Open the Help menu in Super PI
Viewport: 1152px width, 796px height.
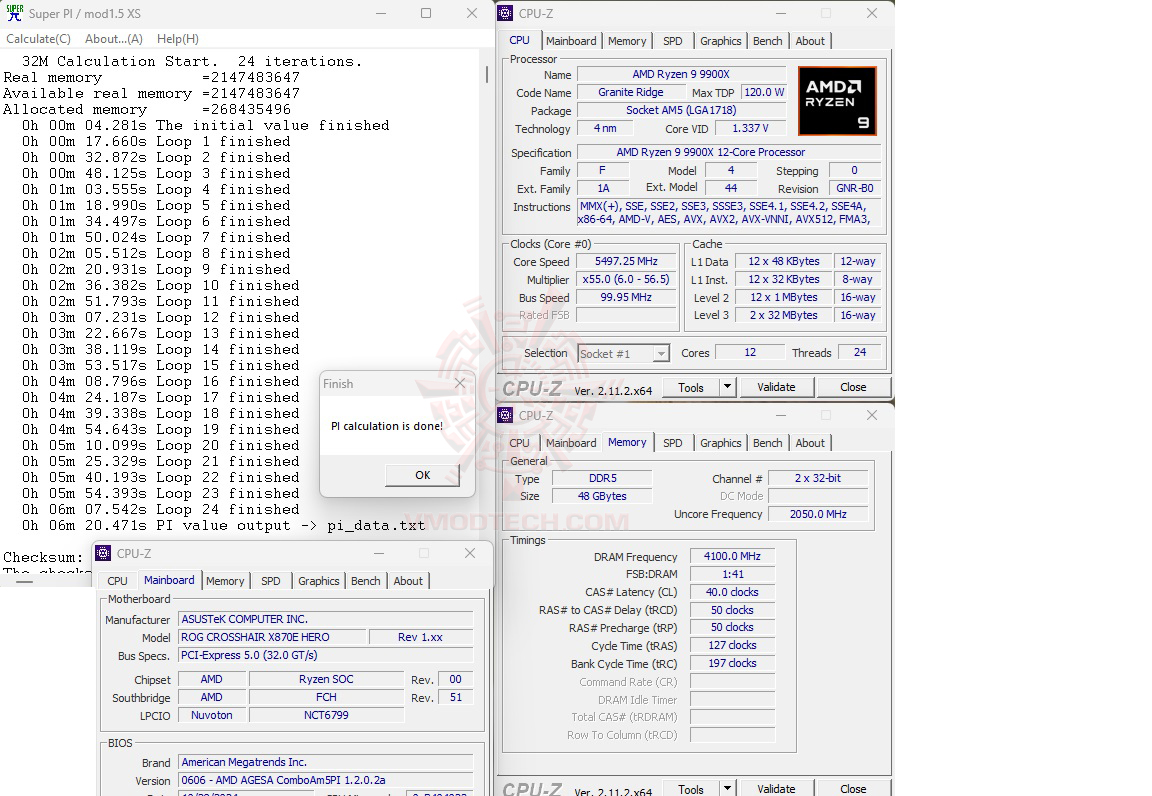click(x=177, y=38)
